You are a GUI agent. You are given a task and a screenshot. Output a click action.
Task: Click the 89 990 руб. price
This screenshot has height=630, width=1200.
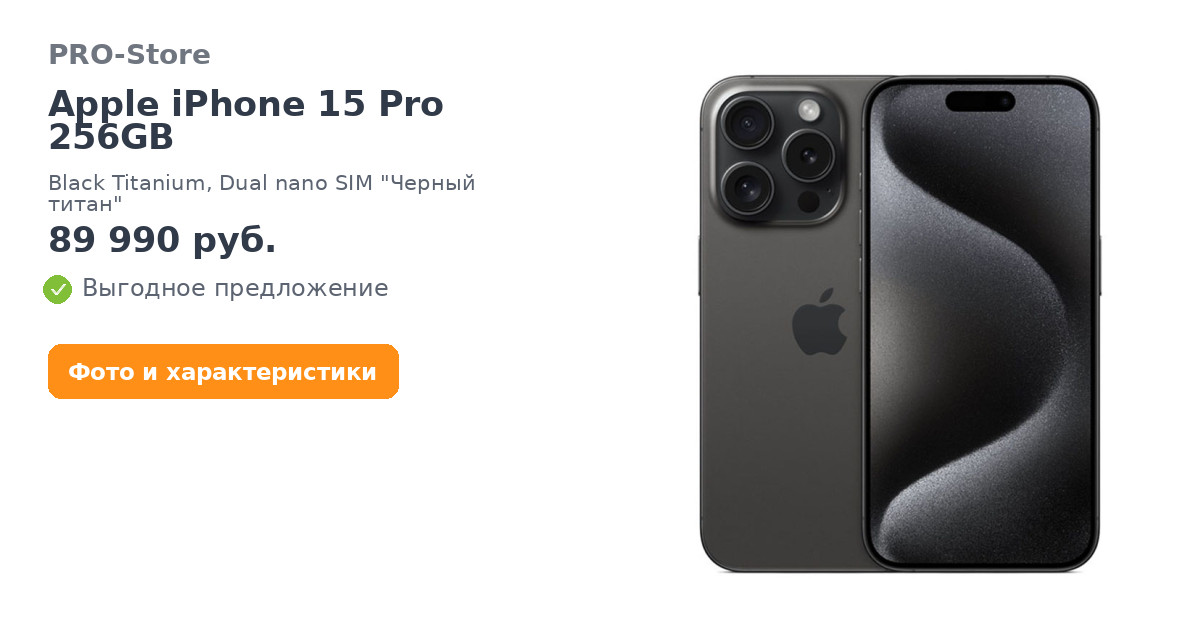coord(162,240)
